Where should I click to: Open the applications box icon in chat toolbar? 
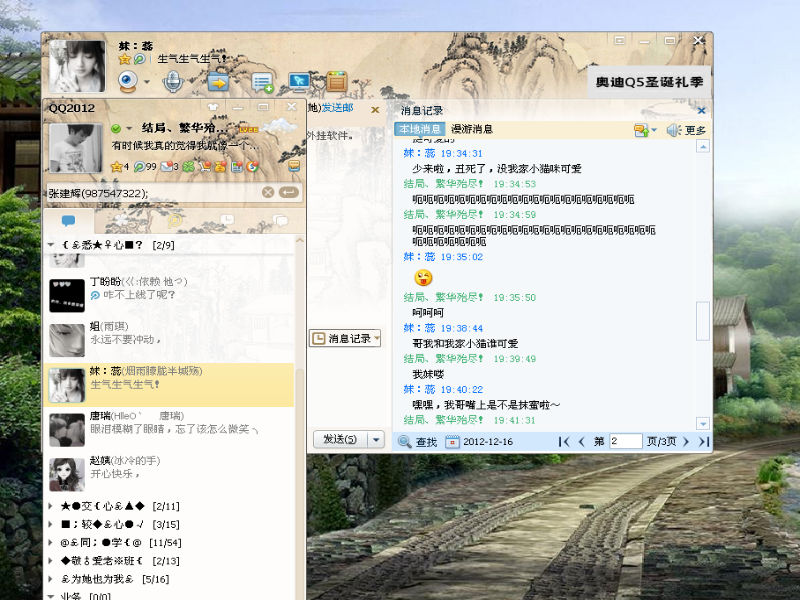[337, 81]
